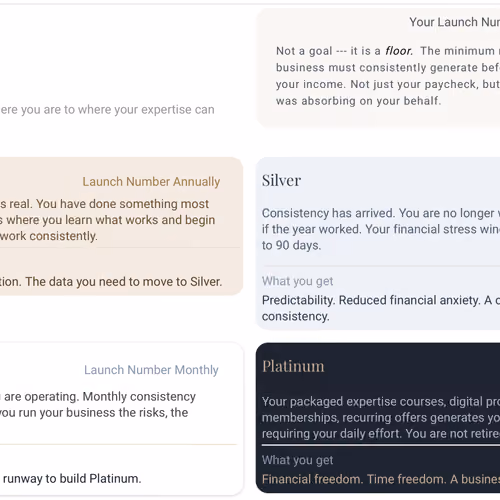This screenshot has width=500, height=500.
Task: Select the Launch Number Annually label
Action: (151, 182)
